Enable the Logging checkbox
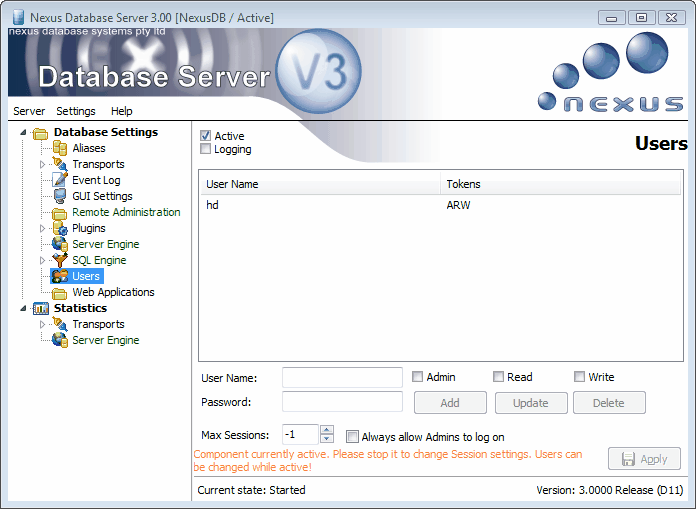 (x=205, y=149)
